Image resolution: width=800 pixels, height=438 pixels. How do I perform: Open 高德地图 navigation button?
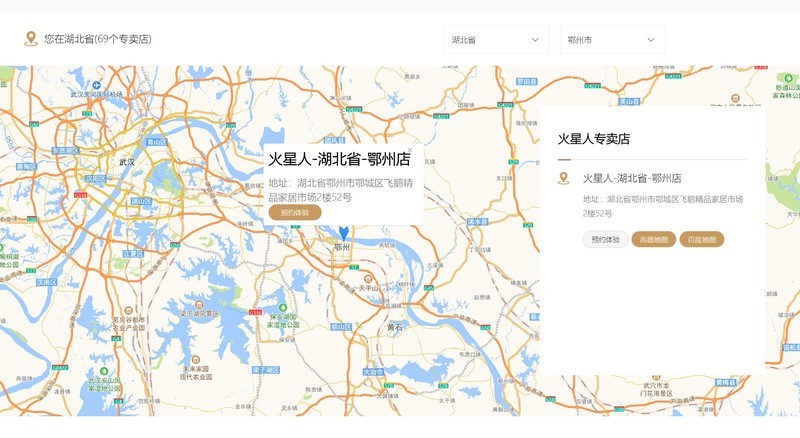click(654, 239)
